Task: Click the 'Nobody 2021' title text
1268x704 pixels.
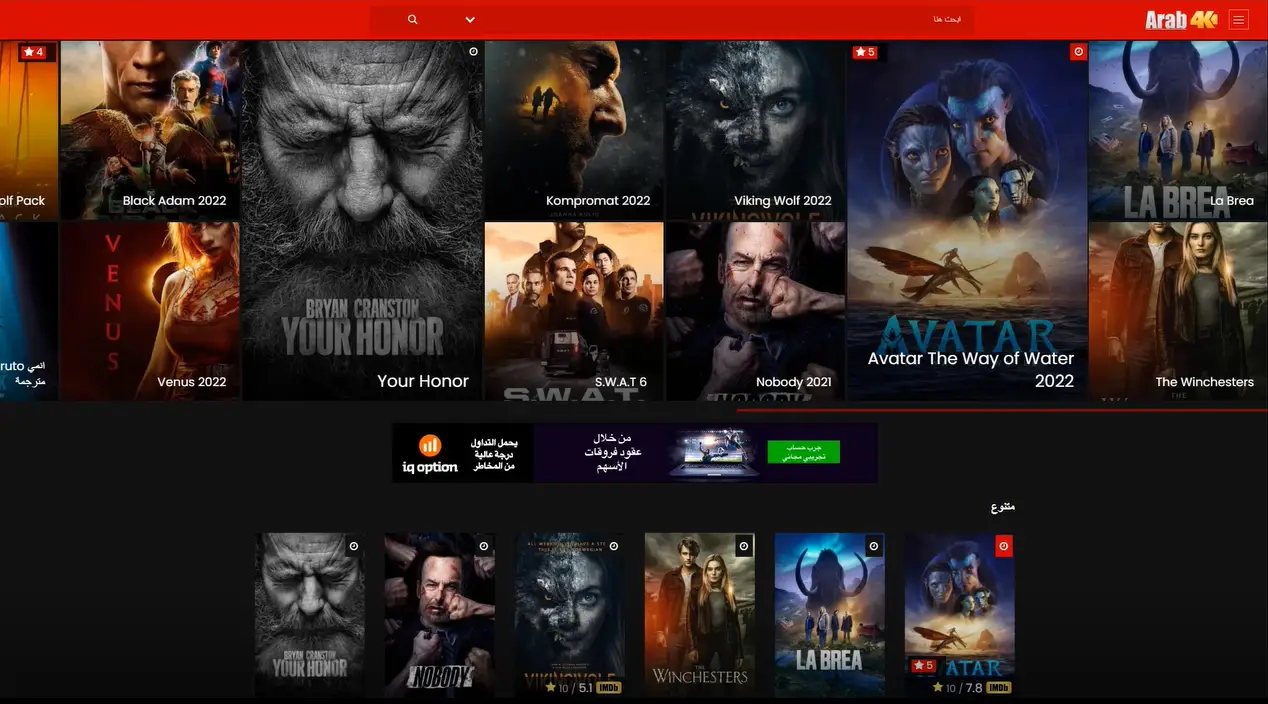Action: 794,382
